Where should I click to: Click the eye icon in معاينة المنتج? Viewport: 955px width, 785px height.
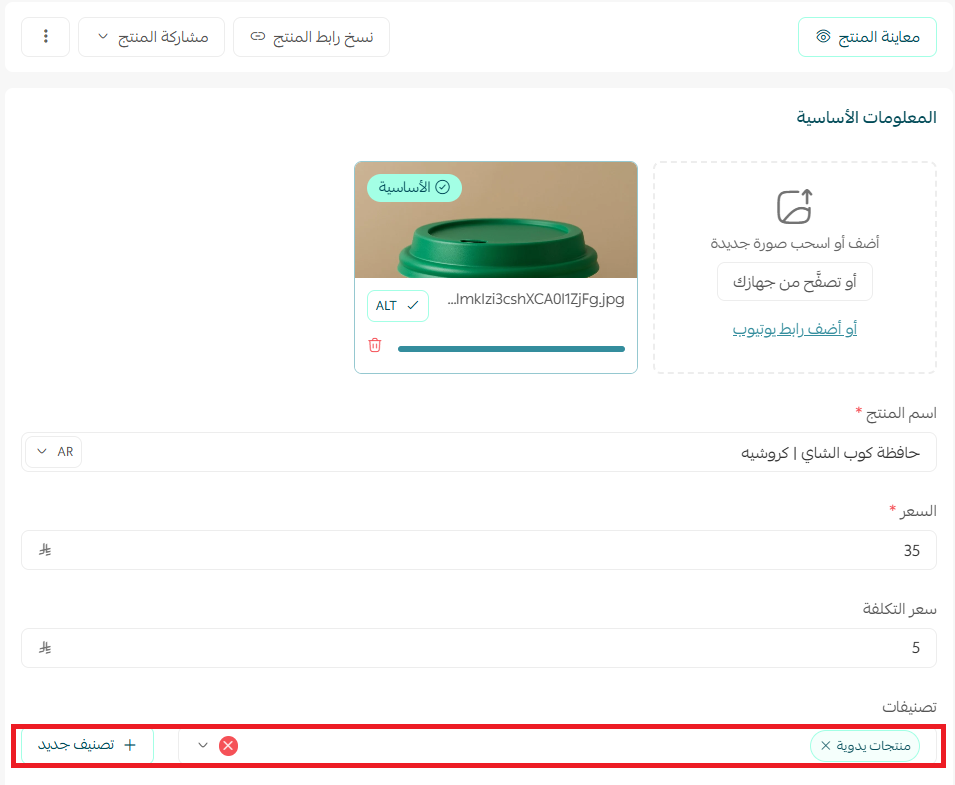click(823, 37)
